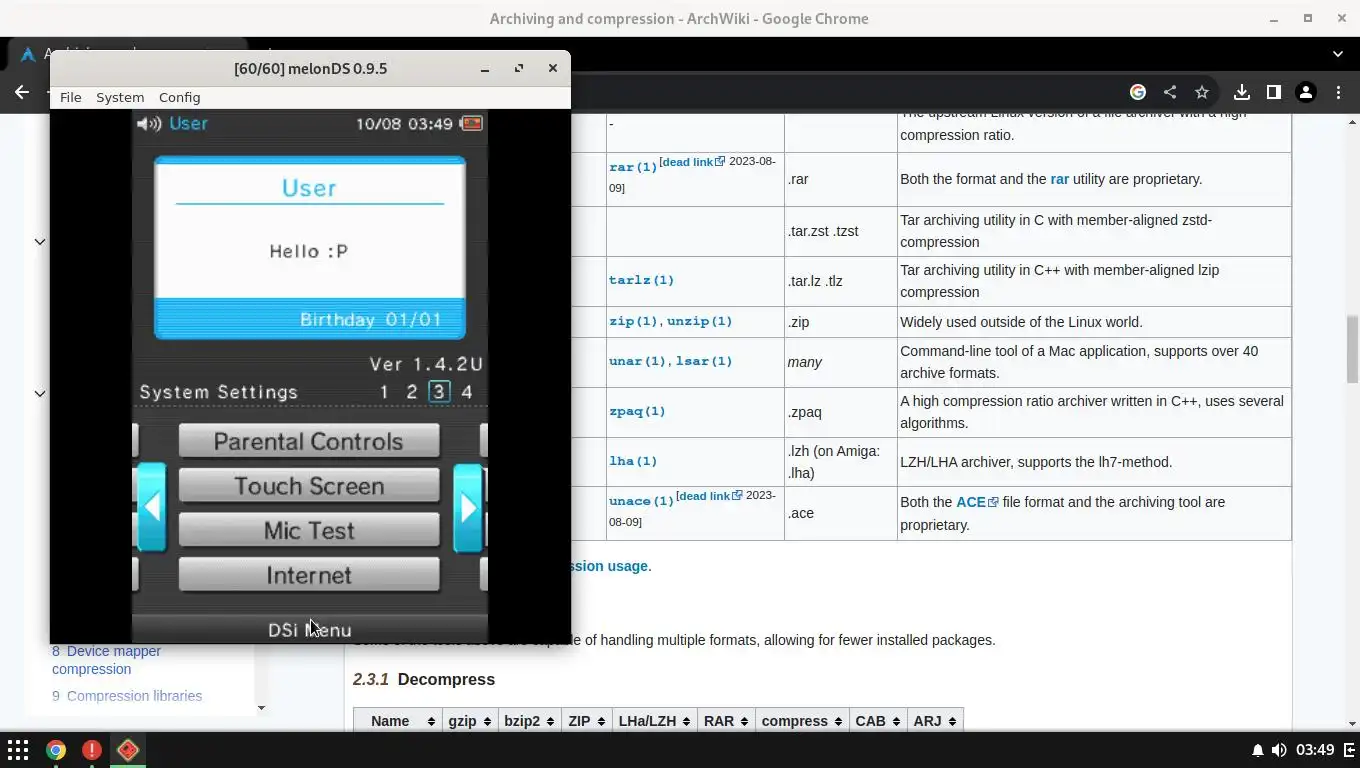
Task: Open the application grid launcher
Action: (x=18, y=750)
